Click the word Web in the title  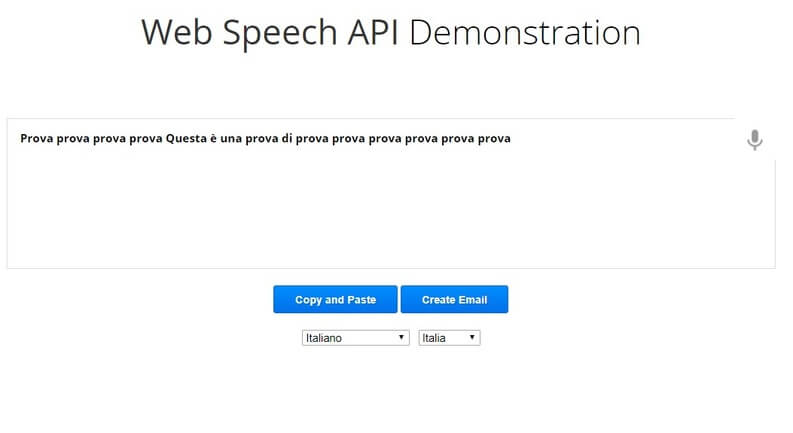177,33
